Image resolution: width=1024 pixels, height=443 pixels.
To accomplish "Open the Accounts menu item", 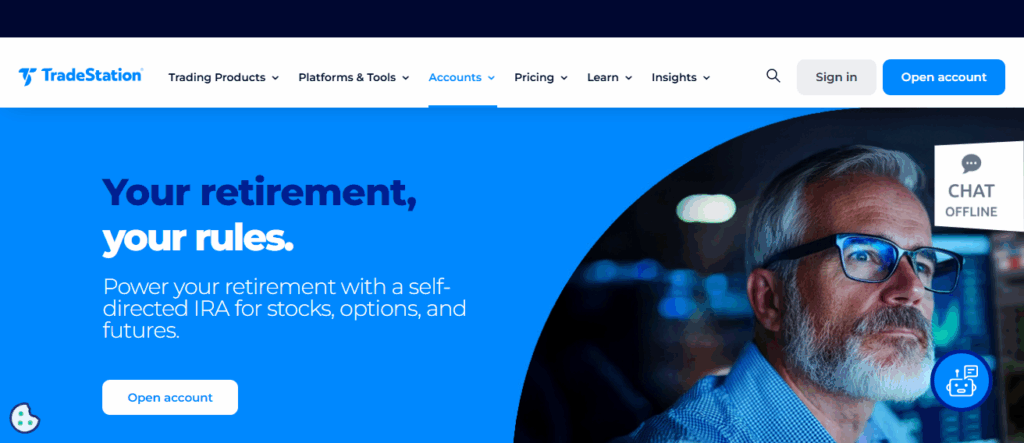I will 455,77.
